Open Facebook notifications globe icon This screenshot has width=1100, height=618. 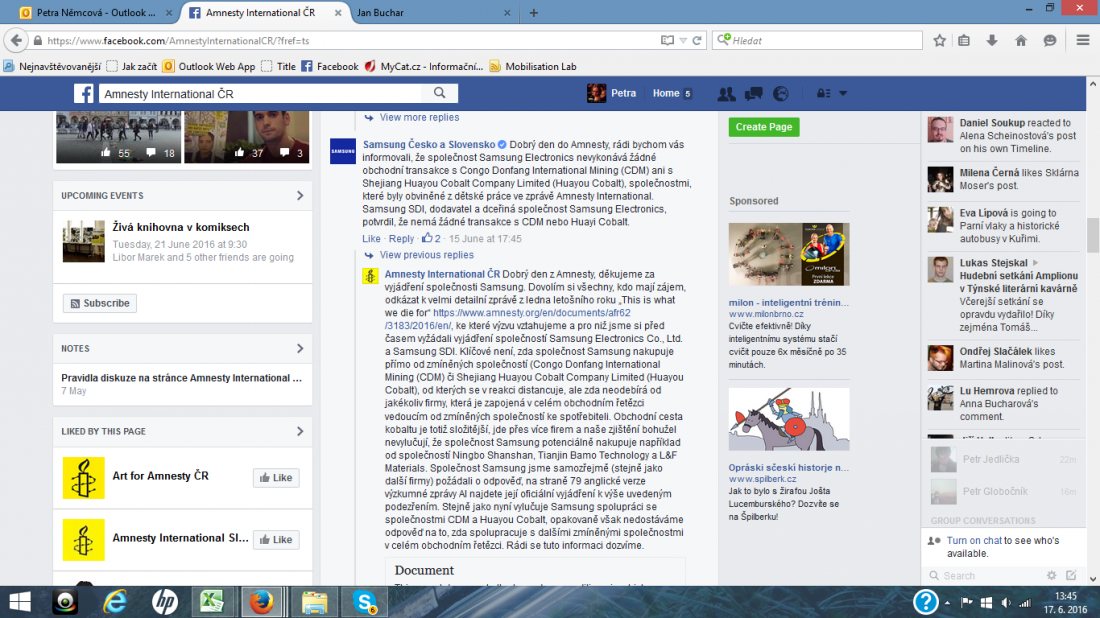point(781,93)
